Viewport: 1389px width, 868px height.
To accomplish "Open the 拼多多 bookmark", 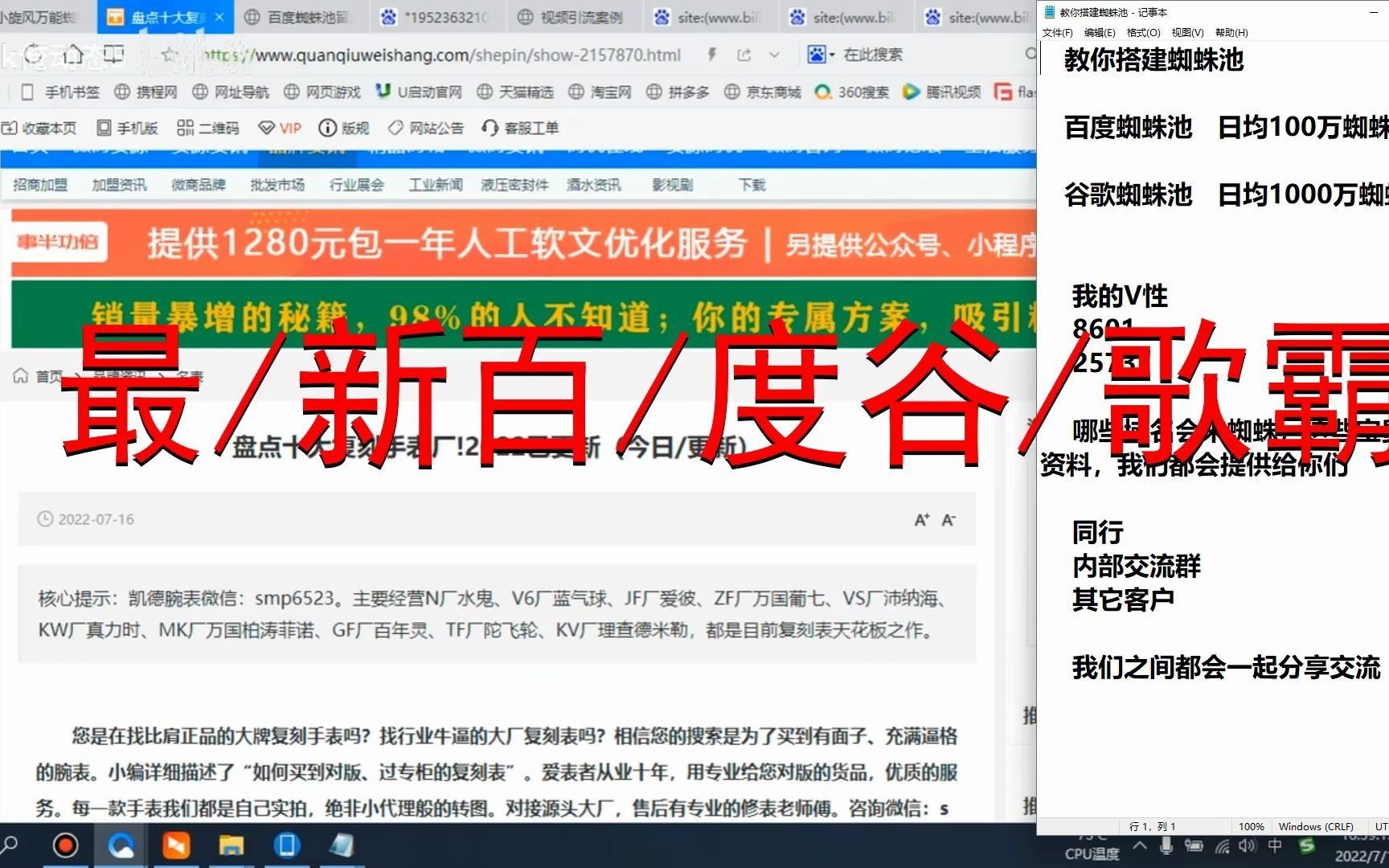I will click(x=678, y=92).
